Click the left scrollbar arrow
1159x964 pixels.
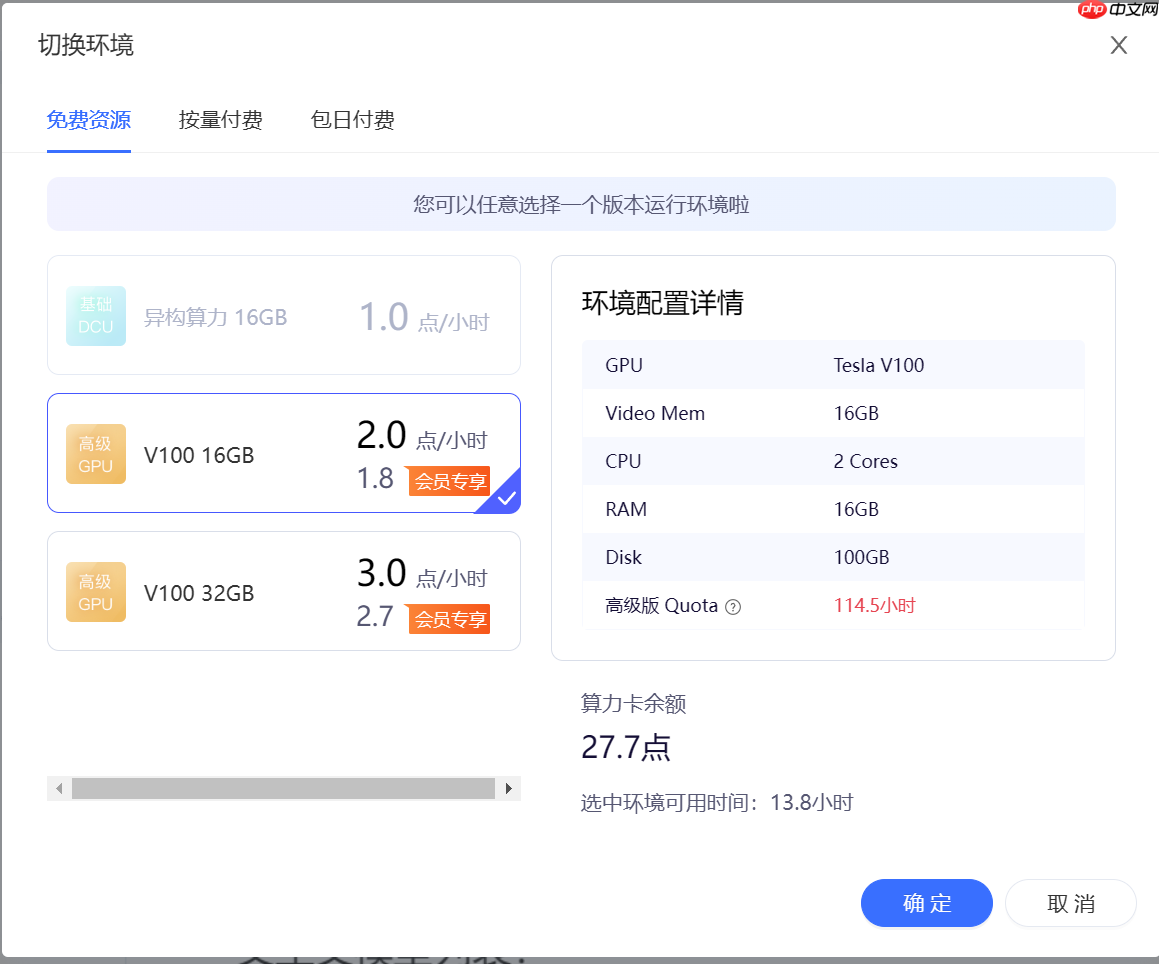click(x=59, y=788)
